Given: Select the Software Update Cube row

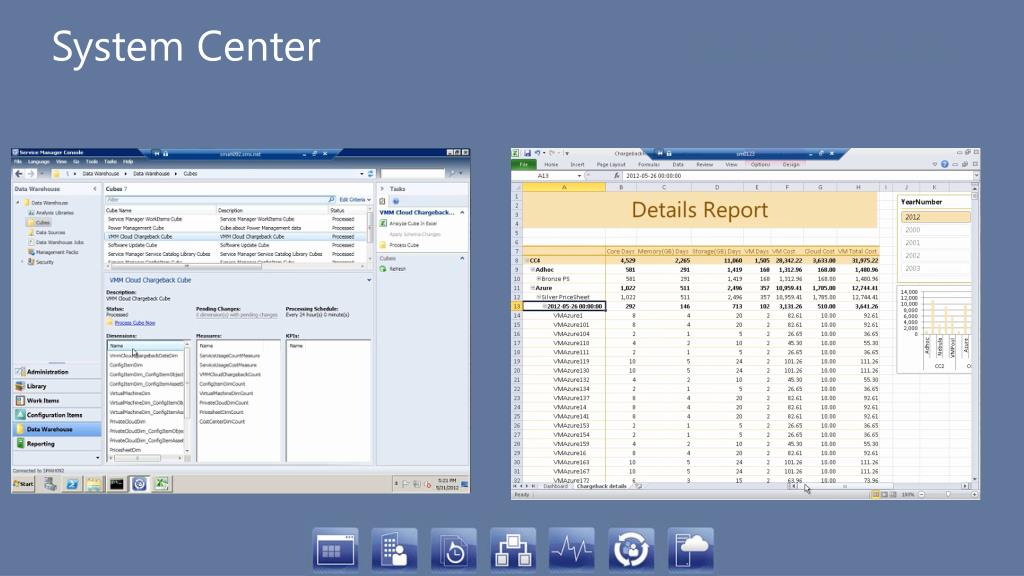Looking at the screenshot, I should coord(236,245).
